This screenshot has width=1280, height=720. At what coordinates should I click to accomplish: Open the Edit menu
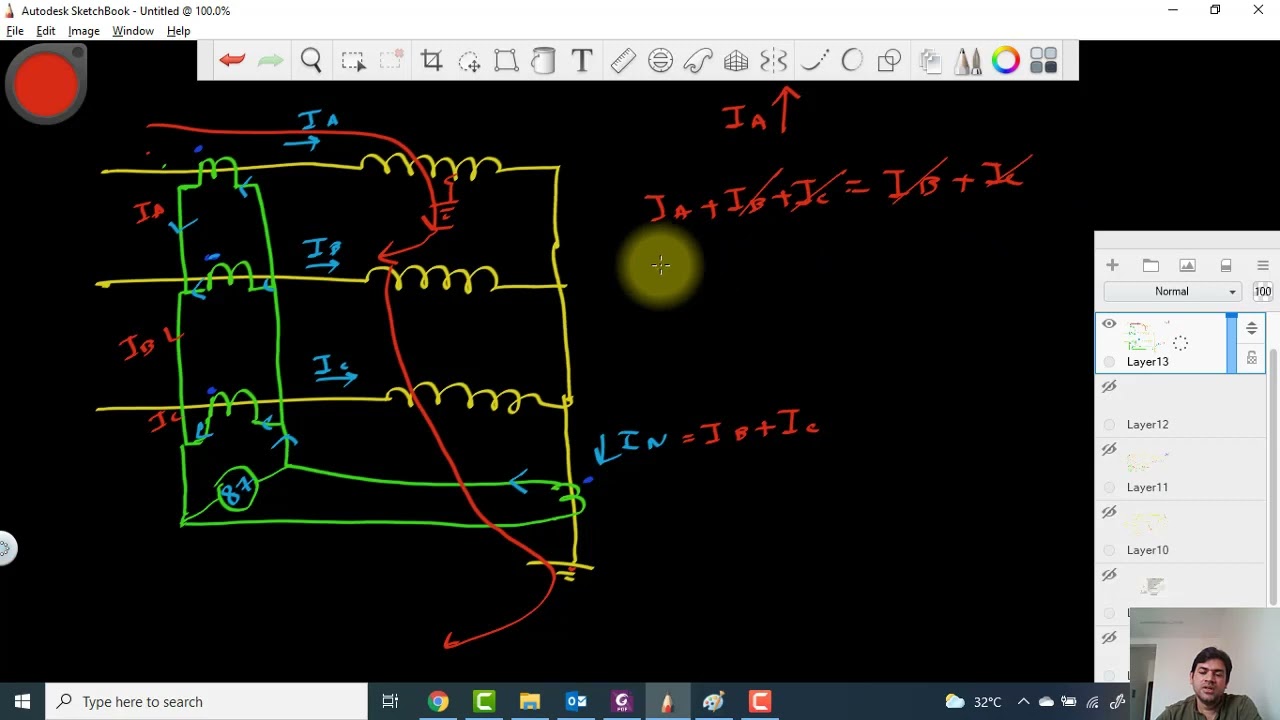[x=46, y=31]
